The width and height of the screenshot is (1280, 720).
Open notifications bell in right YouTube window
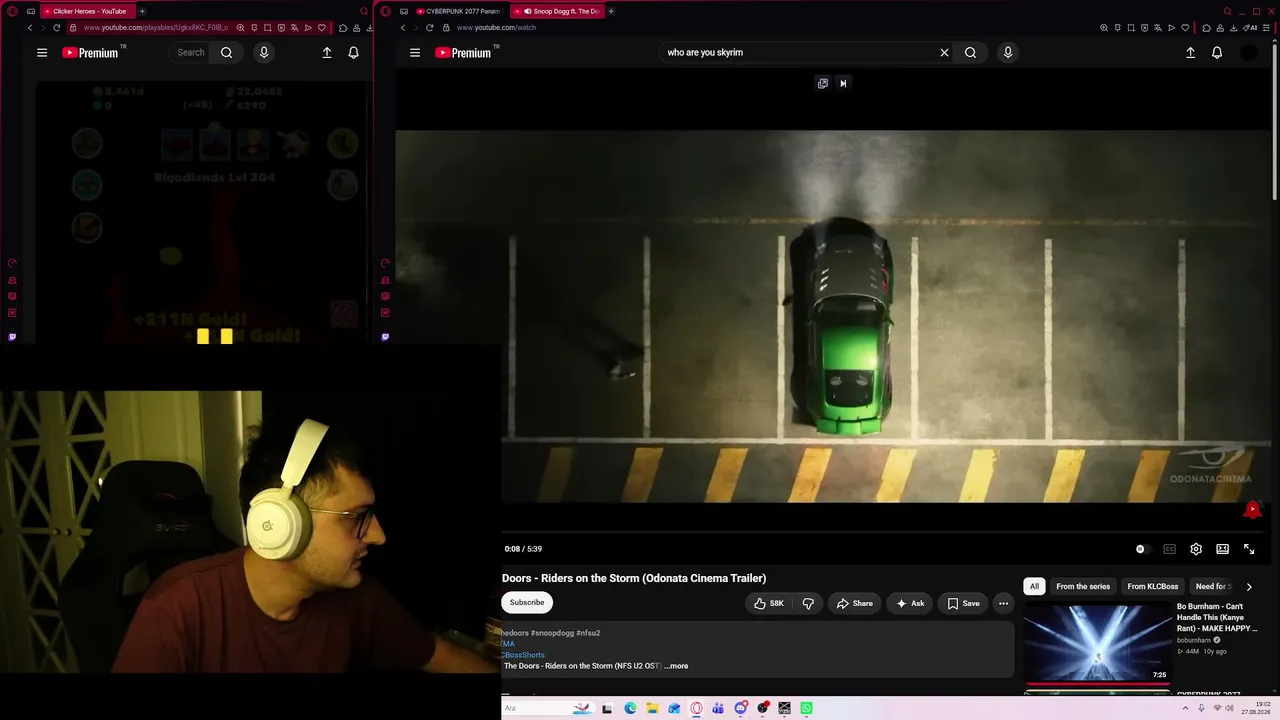pyautogui.click(x=1217, y=53)
